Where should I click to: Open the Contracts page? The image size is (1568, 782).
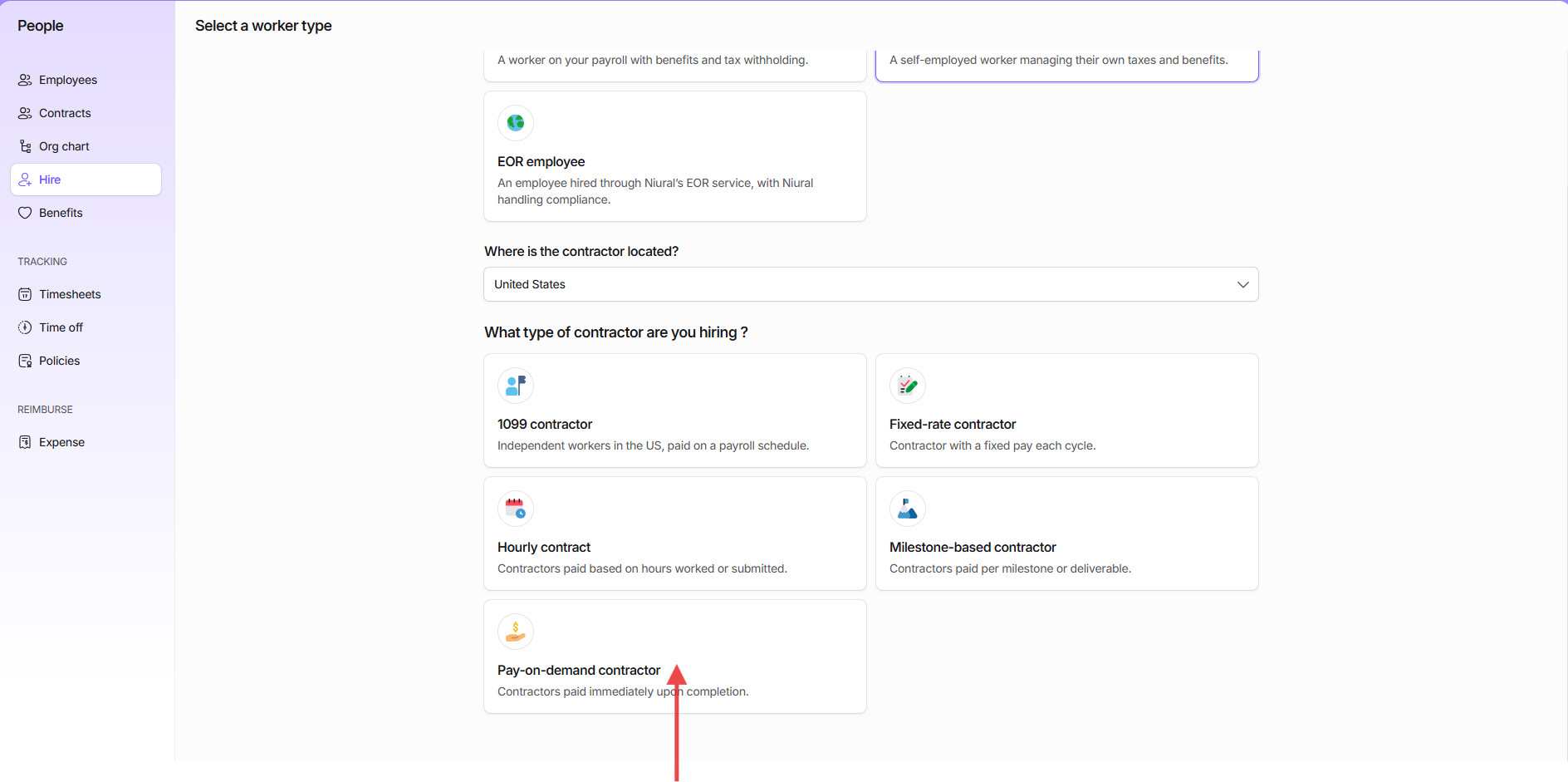pos(86,113)
